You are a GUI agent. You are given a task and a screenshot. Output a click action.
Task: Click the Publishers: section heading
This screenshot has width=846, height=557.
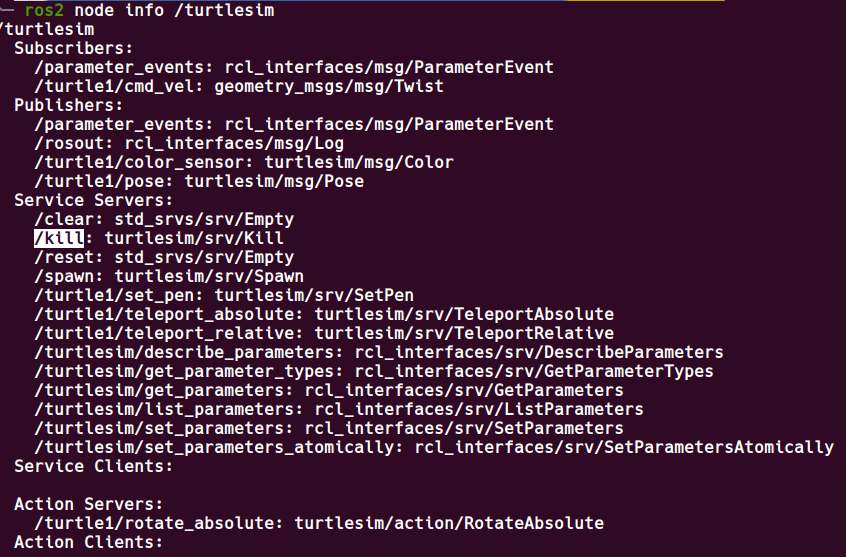tap(68, 105)
